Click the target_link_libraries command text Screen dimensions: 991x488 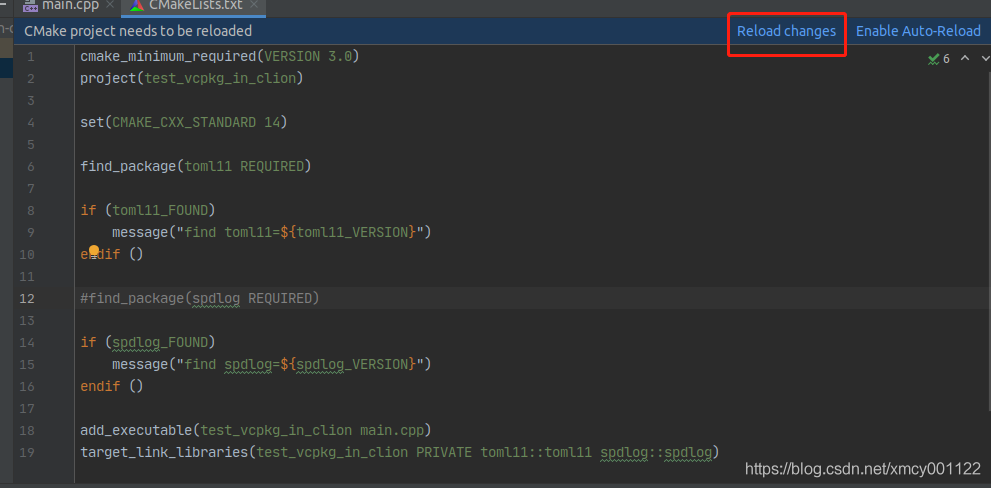pyautogui.click(x=165, y=452)
